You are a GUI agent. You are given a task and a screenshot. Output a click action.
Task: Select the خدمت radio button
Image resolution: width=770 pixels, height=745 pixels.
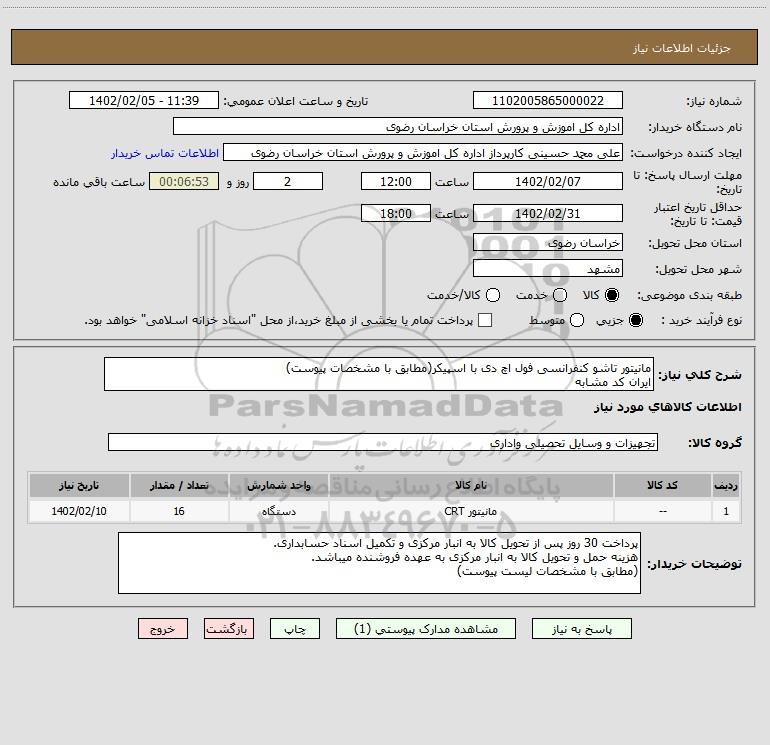coord(560,295)
